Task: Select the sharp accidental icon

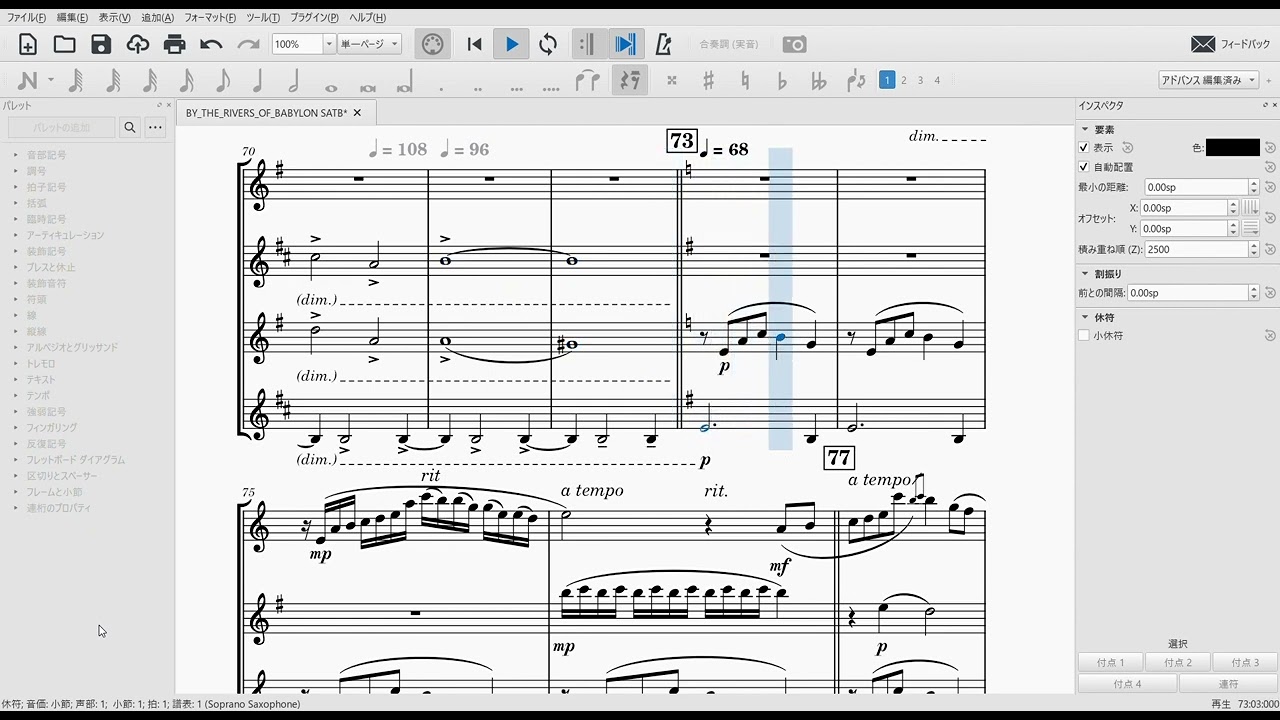Action: click(708, 81)
